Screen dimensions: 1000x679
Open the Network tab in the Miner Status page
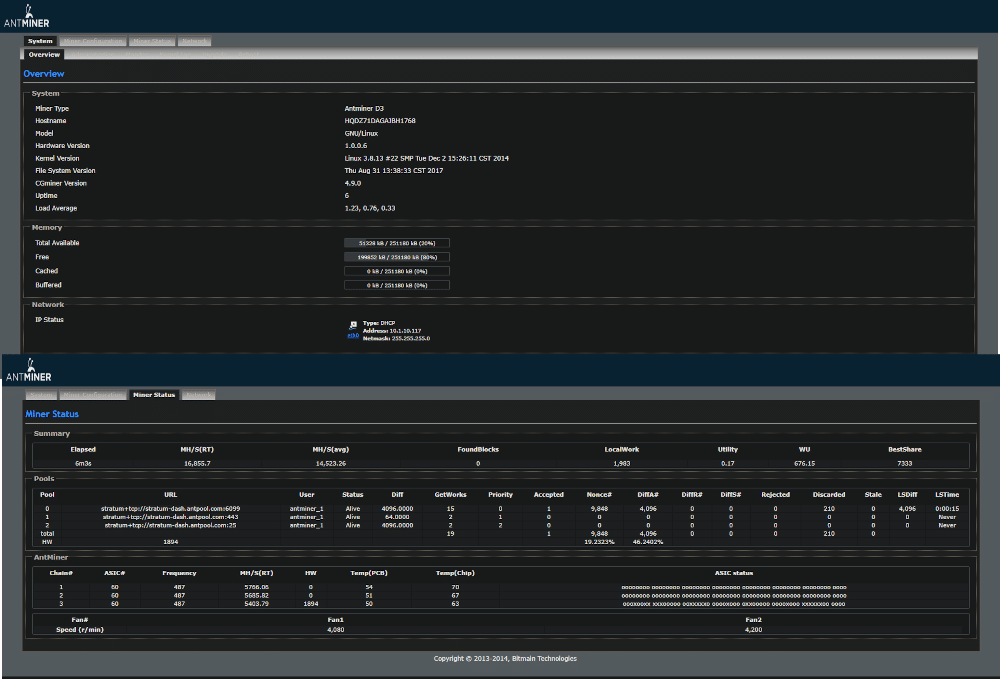pyautogui.click(x=198, y=395)
